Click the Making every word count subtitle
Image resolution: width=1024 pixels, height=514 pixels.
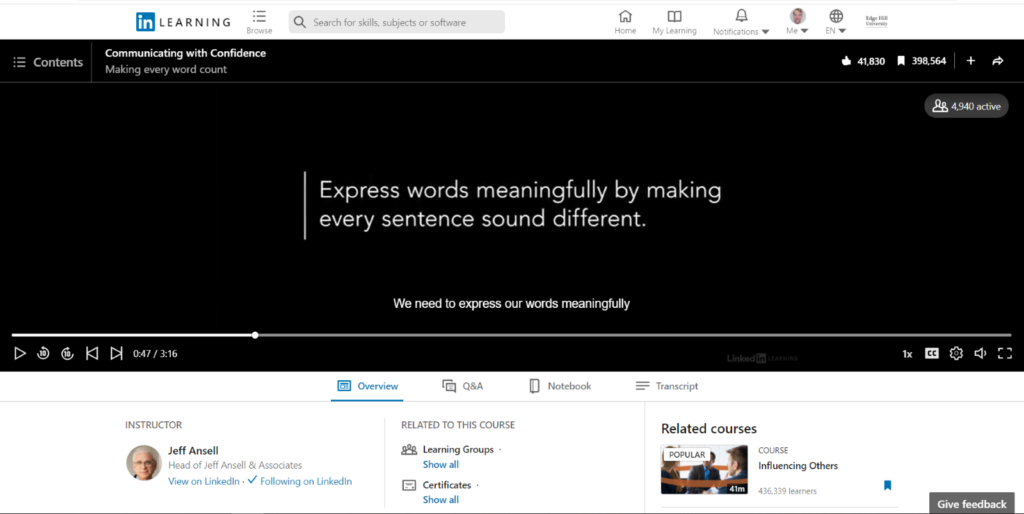click(166, 69)
